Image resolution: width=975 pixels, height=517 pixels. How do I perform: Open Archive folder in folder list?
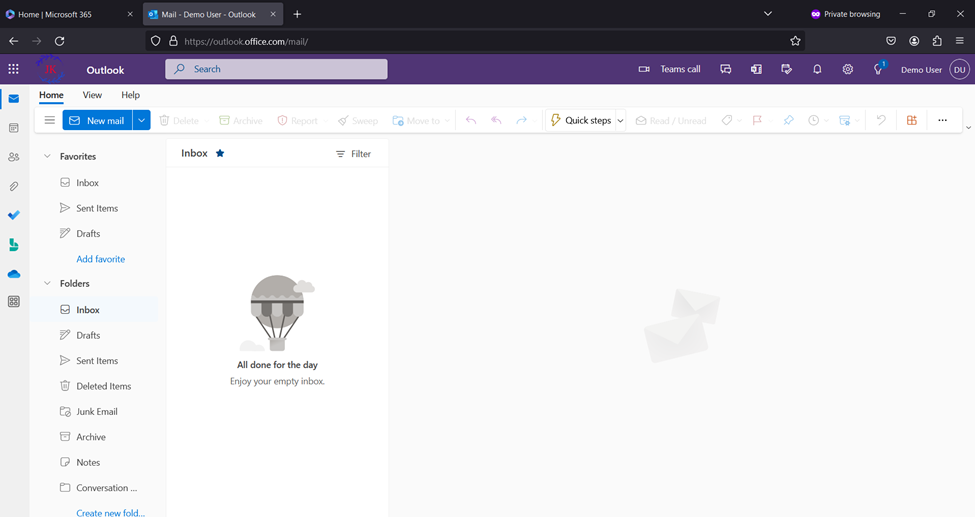[x=83, y=437]
